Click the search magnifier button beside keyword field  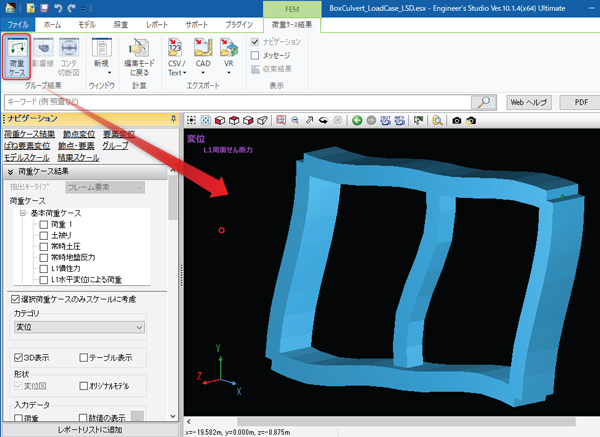[x=484, y=102]
